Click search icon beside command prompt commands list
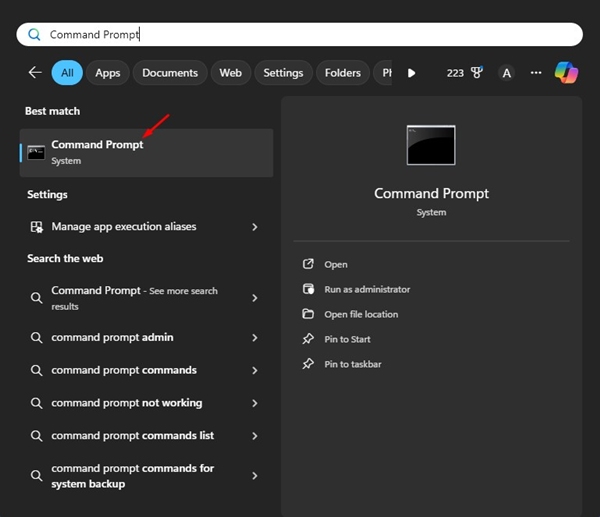The image size is (600, 517). [36, 436]
